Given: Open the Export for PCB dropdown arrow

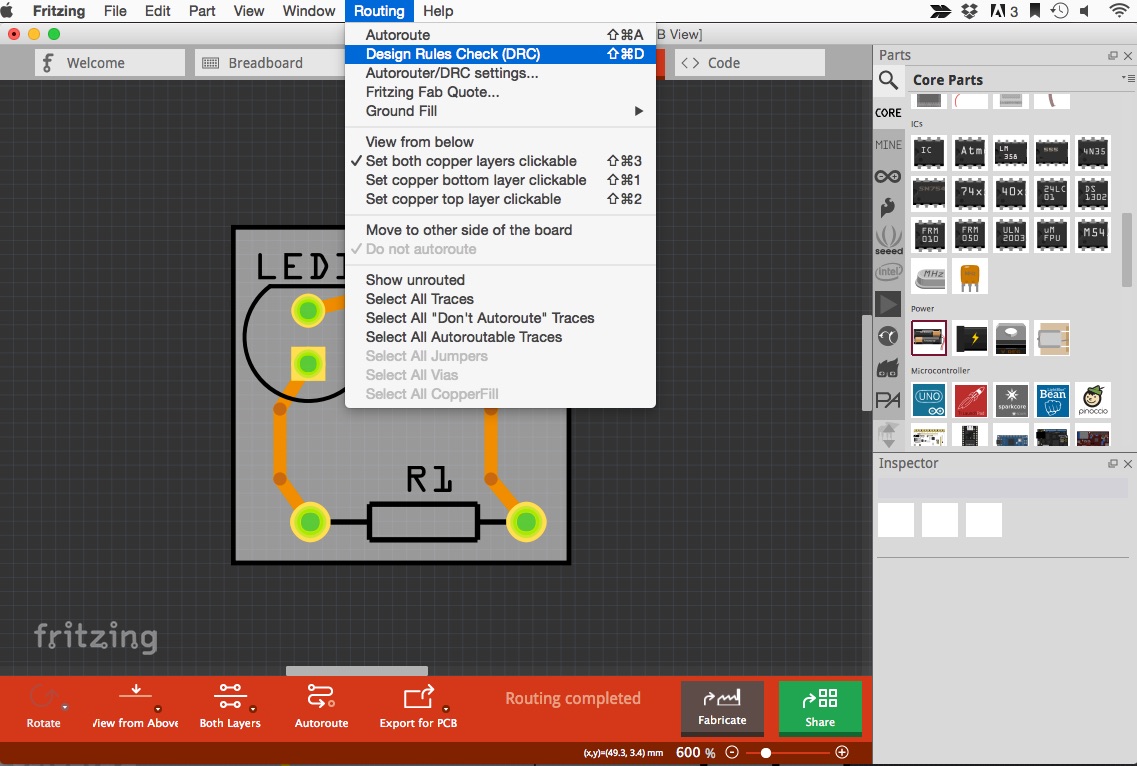Looking at the screenshot, I should tap(446, 709).
